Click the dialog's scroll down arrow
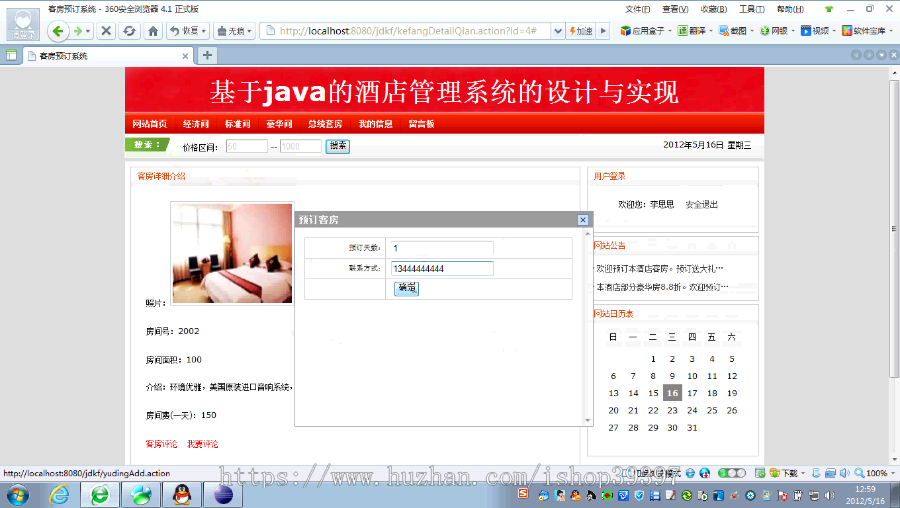Screen dimensions: 900x508 (587, 421)
